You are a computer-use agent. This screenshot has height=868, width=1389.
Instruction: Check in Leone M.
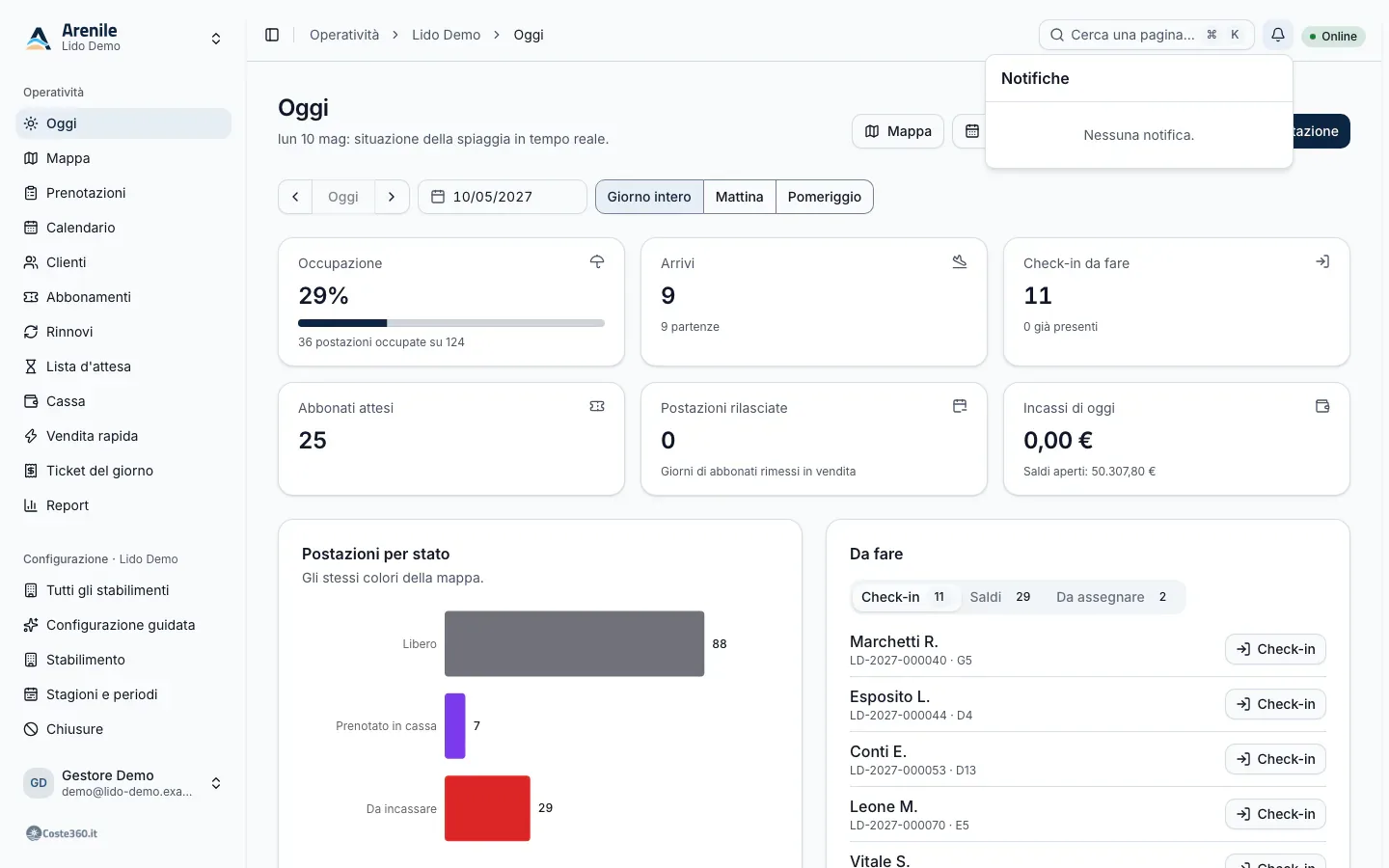1275,814
